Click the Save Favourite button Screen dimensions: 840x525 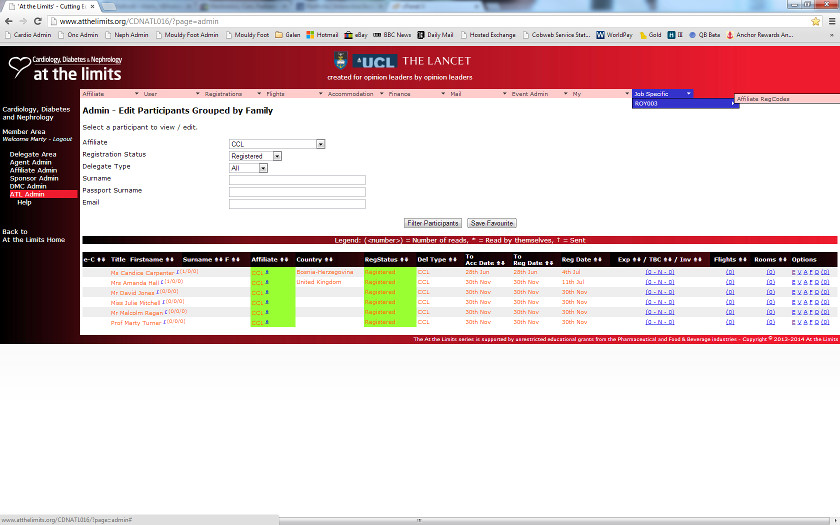pyautogui.click(x=492, y=223)
